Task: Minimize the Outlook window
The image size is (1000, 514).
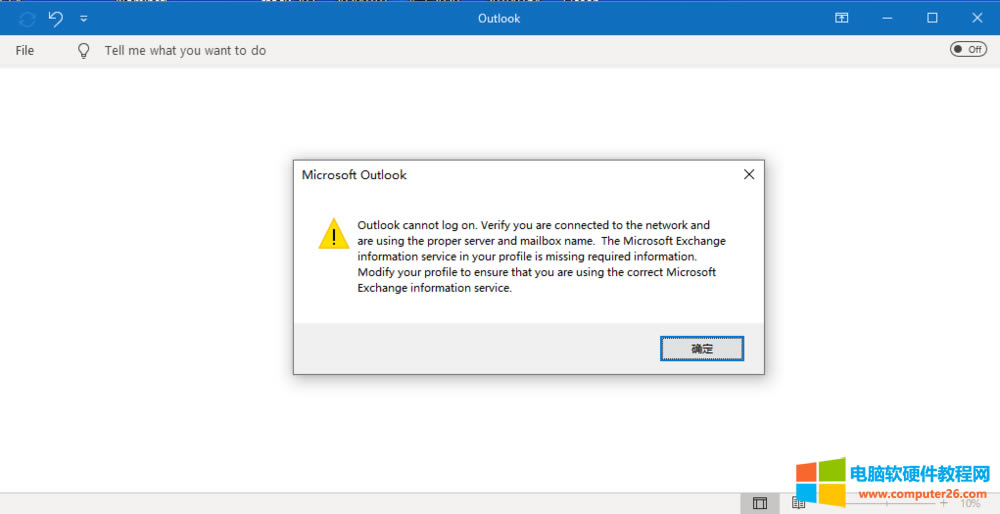Action: pyautogui.click(x=887, y=18)
